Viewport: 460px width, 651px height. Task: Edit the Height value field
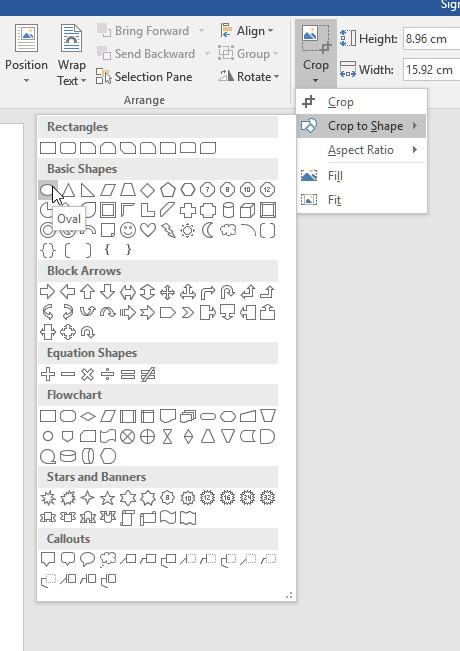[x=432, y=39]
